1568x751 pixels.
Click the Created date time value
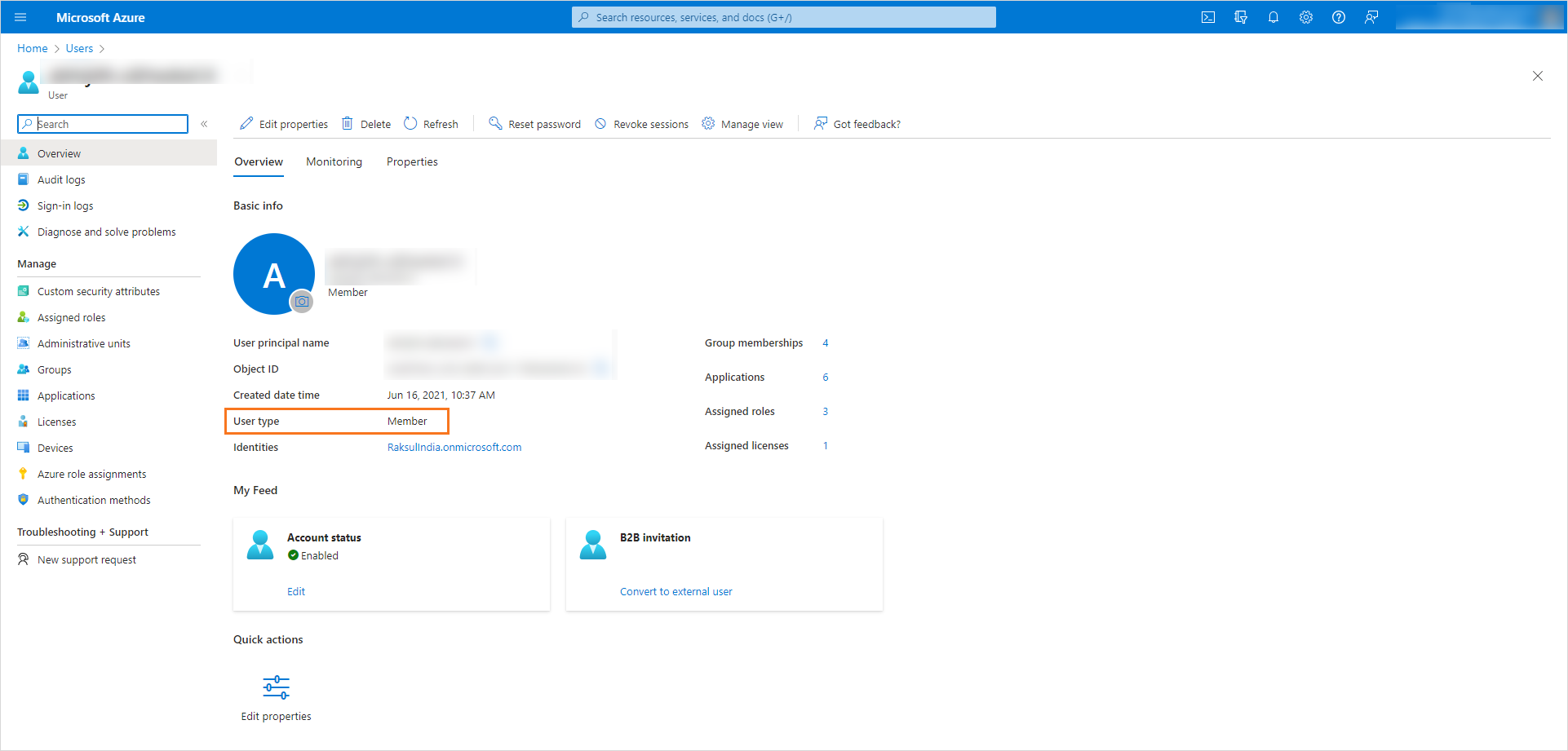coord(441,395)
